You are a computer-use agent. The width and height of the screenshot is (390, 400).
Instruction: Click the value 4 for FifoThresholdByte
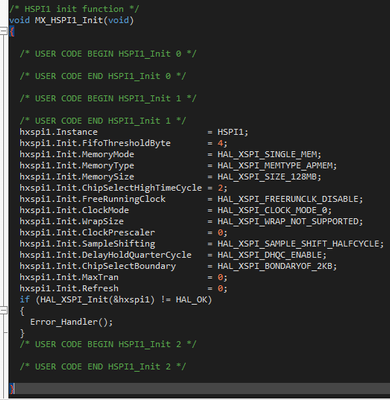pyautogui.click(x=220, y=143)
